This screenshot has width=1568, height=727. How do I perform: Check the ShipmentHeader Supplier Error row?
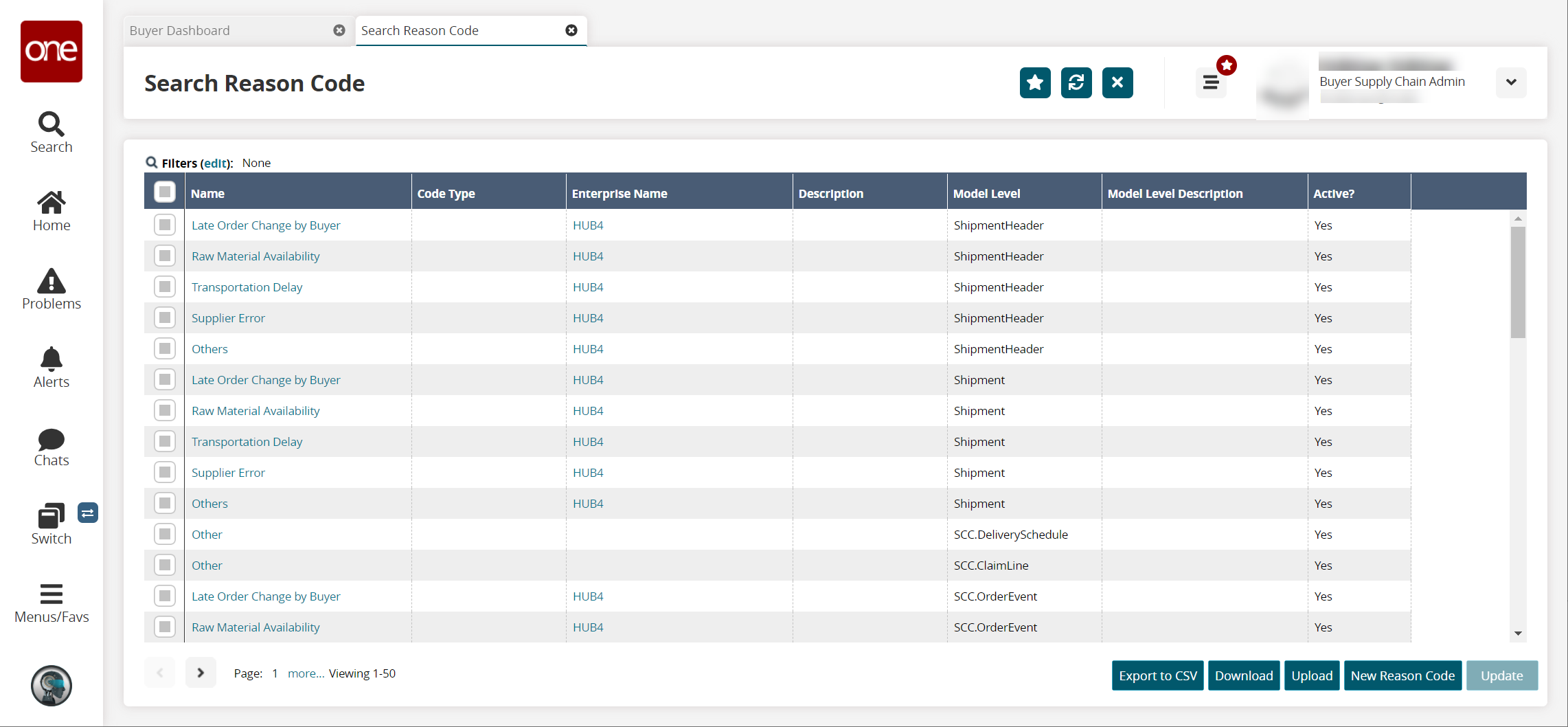[165, 317]
